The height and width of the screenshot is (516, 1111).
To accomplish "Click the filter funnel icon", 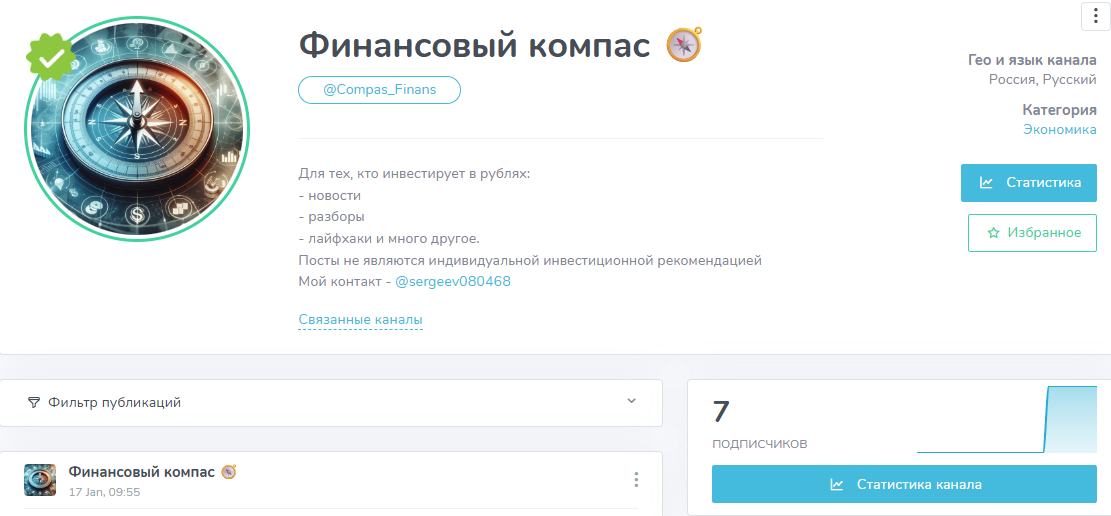I will (33, 403).
